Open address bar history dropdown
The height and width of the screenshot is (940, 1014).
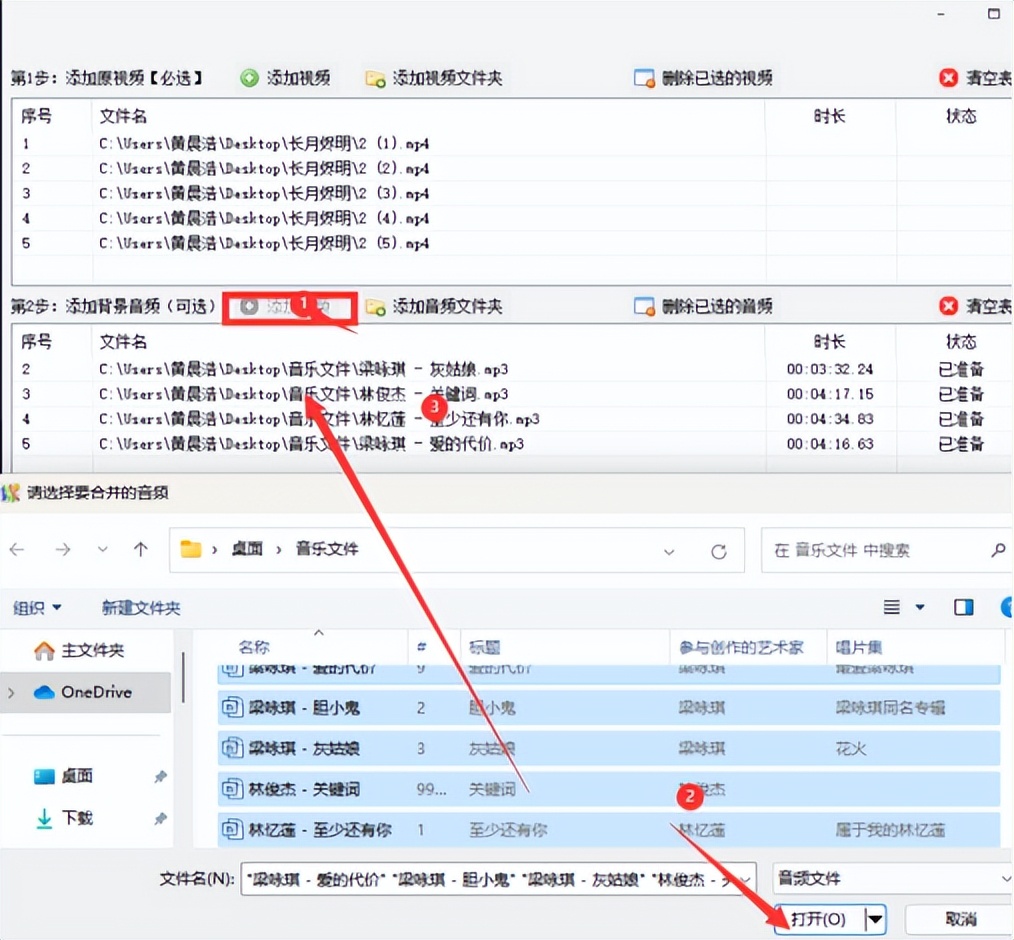(x=669, y=552)
